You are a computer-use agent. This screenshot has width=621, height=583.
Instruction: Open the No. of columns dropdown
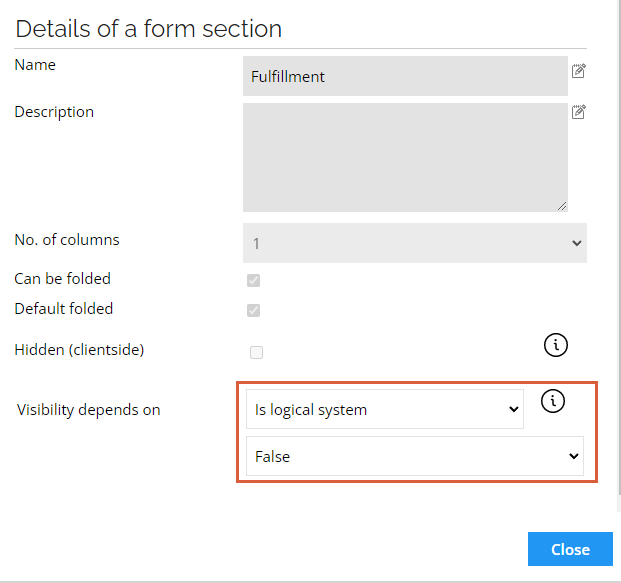[415, 243]
